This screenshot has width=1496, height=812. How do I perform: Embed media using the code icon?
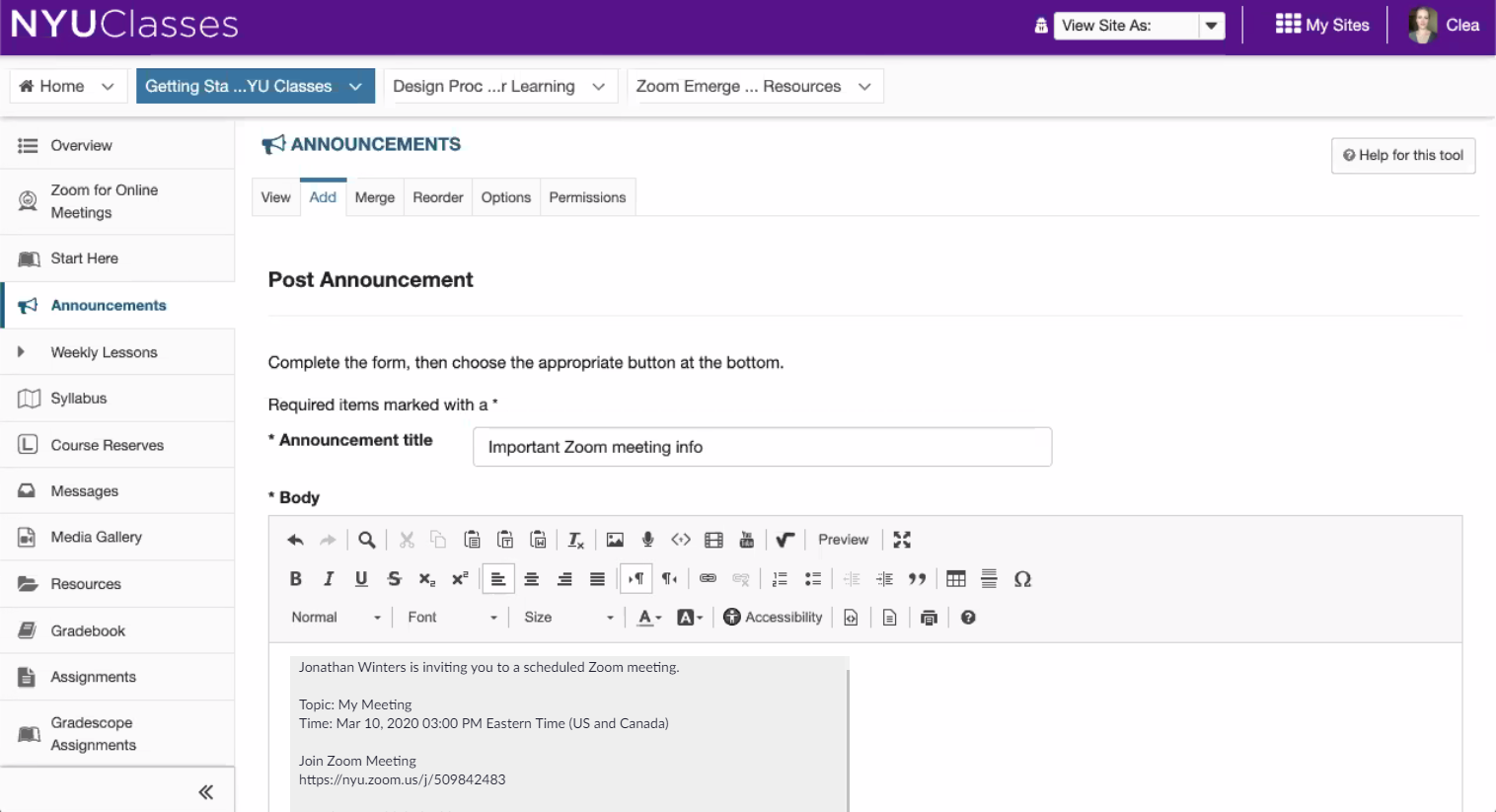click(x=681, y=540)
